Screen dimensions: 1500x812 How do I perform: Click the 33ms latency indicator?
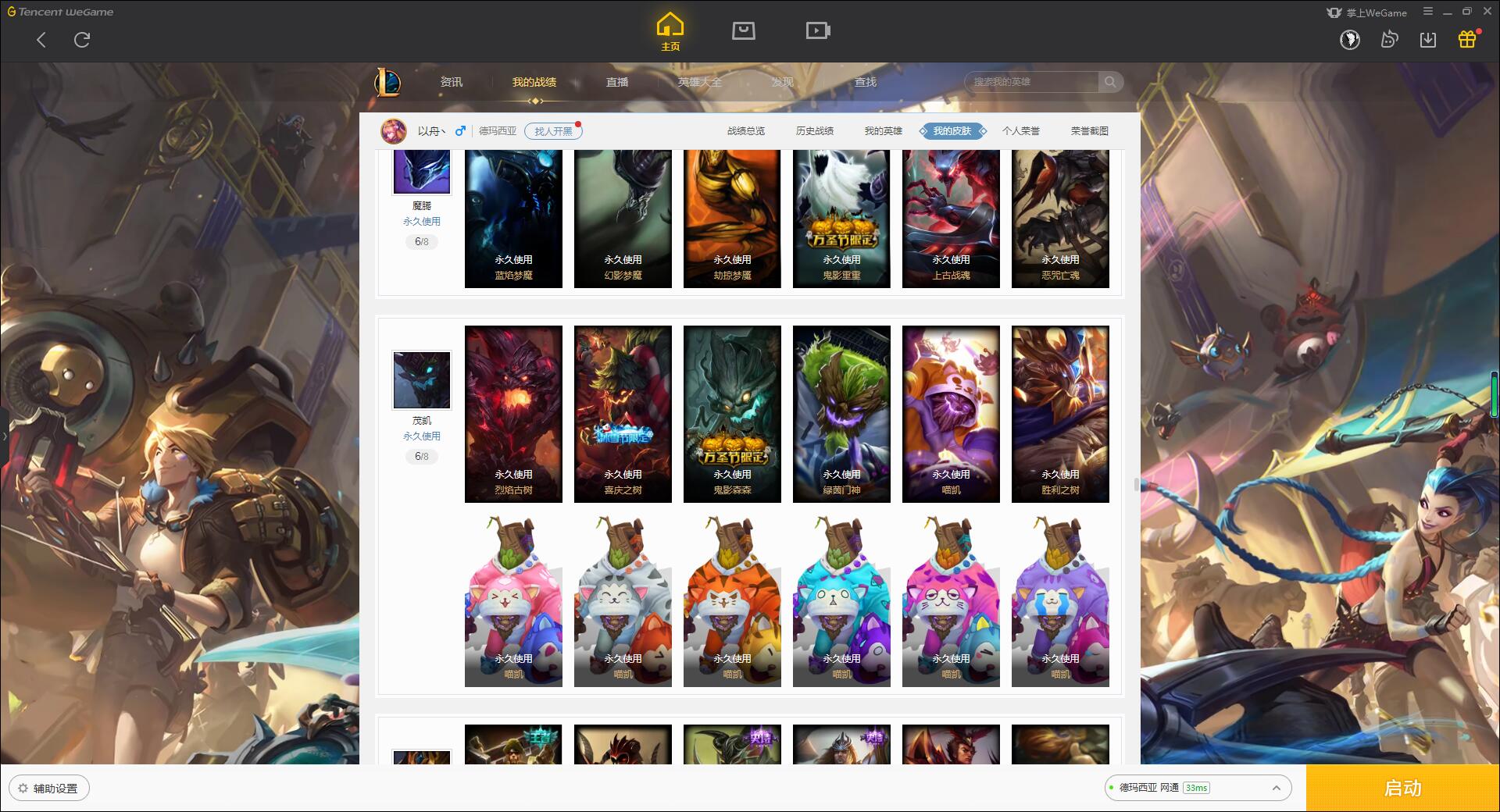coord(1196,788)
